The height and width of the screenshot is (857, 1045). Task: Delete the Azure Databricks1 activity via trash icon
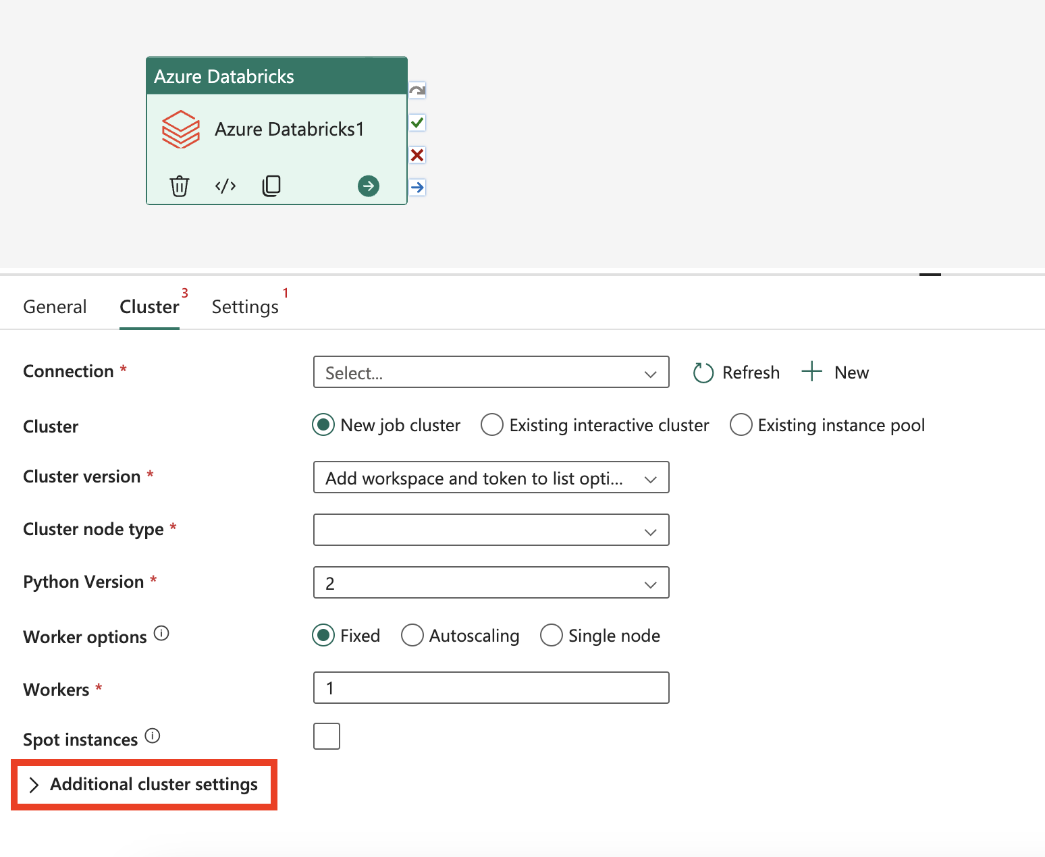179,186
